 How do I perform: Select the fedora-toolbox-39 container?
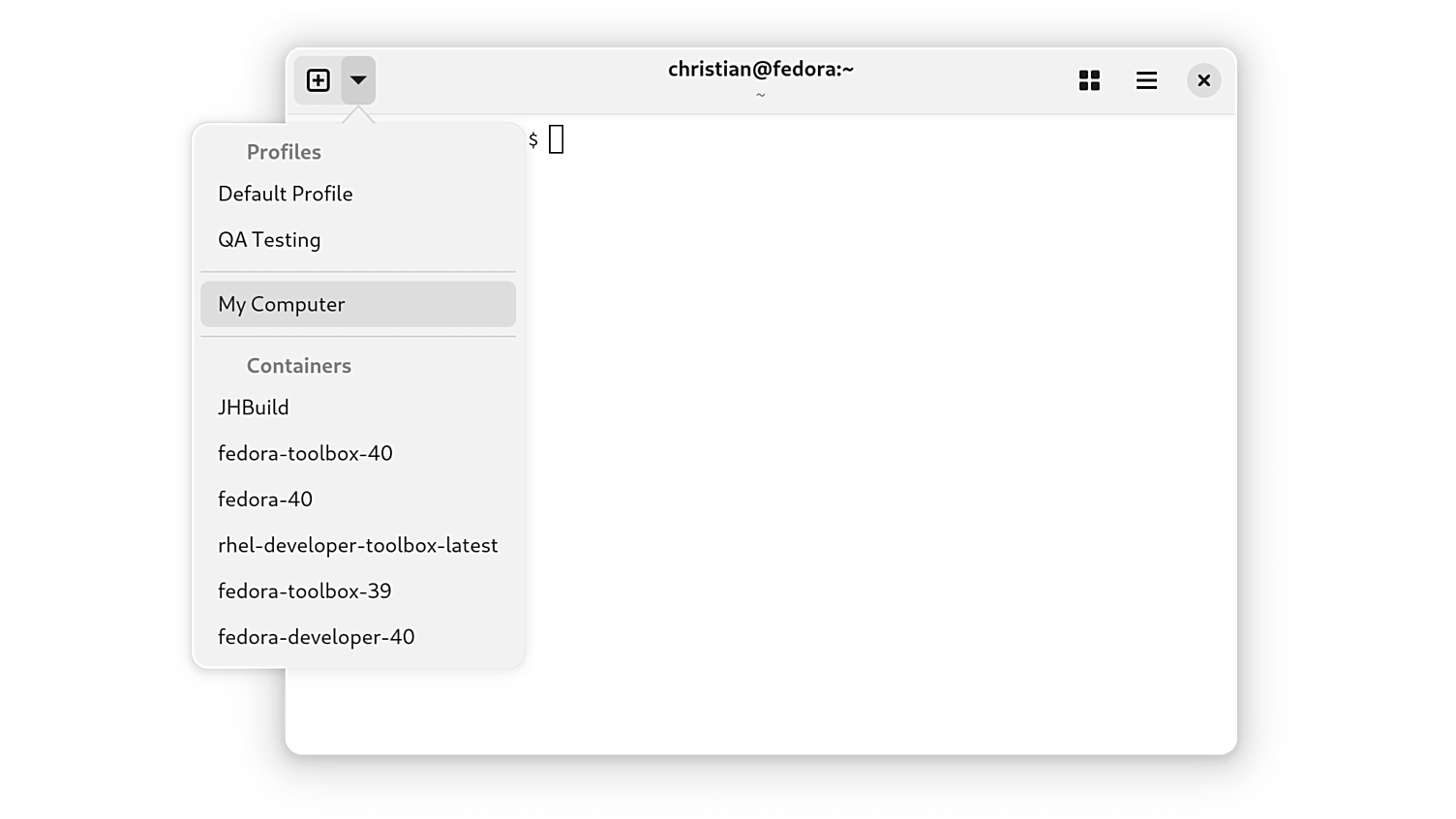(358, 591)
